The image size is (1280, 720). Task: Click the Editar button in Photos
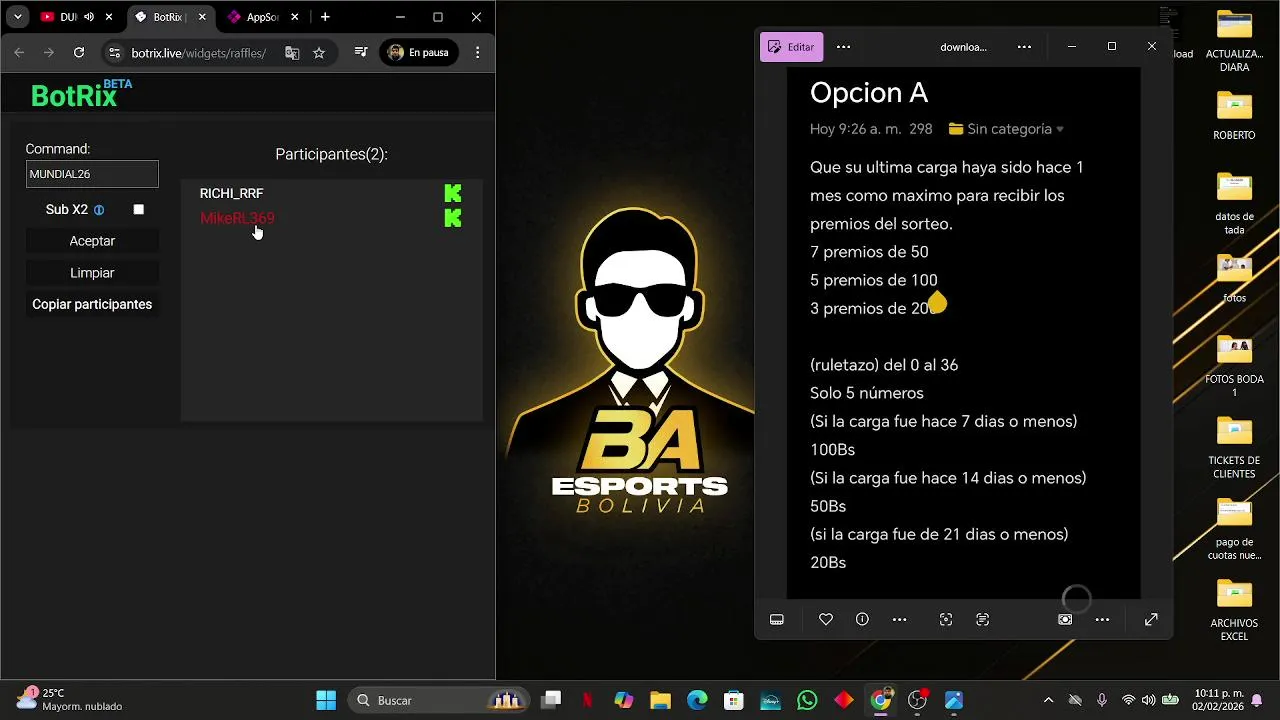[791, 47]
